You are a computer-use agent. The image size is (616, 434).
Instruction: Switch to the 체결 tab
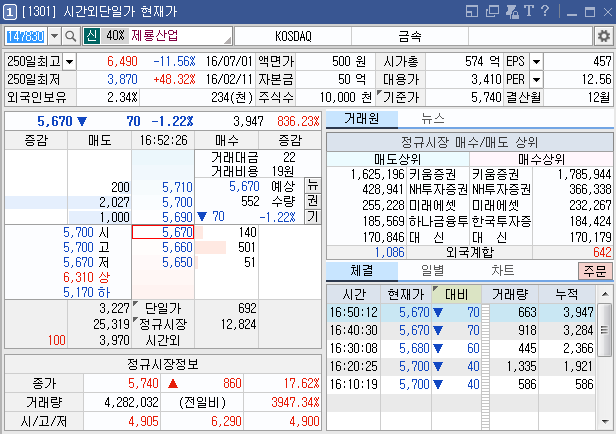click(x=362, y=271)
